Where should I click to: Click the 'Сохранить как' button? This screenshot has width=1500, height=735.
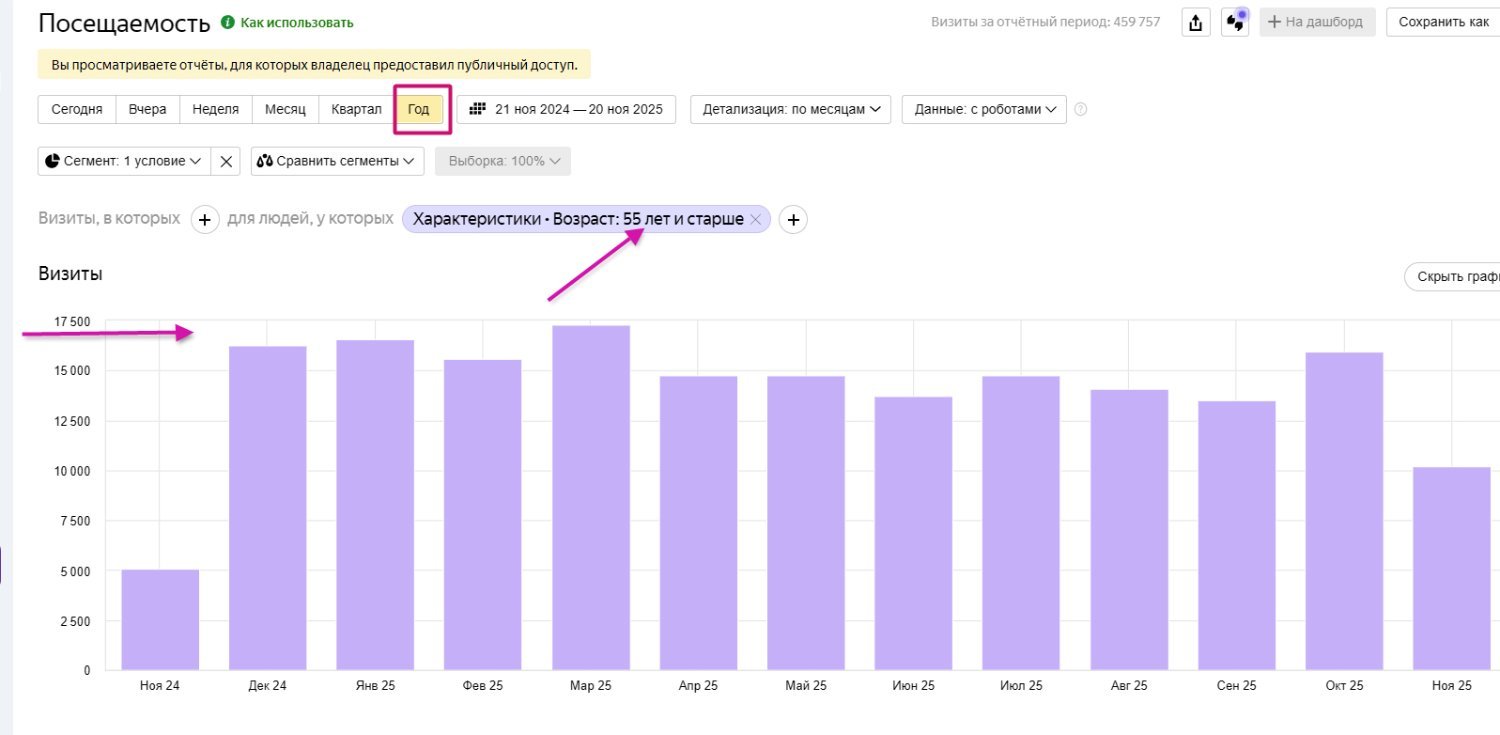tap(1442, 22)
